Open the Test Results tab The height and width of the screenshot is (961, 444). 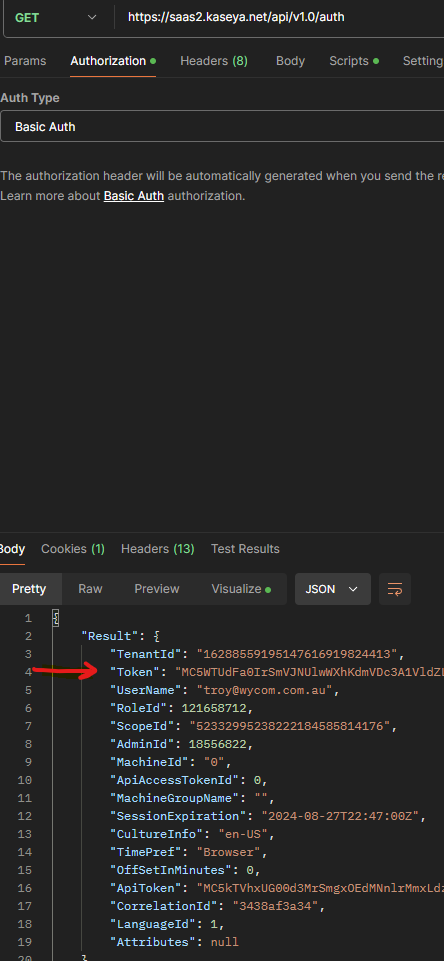pos(245,549)
